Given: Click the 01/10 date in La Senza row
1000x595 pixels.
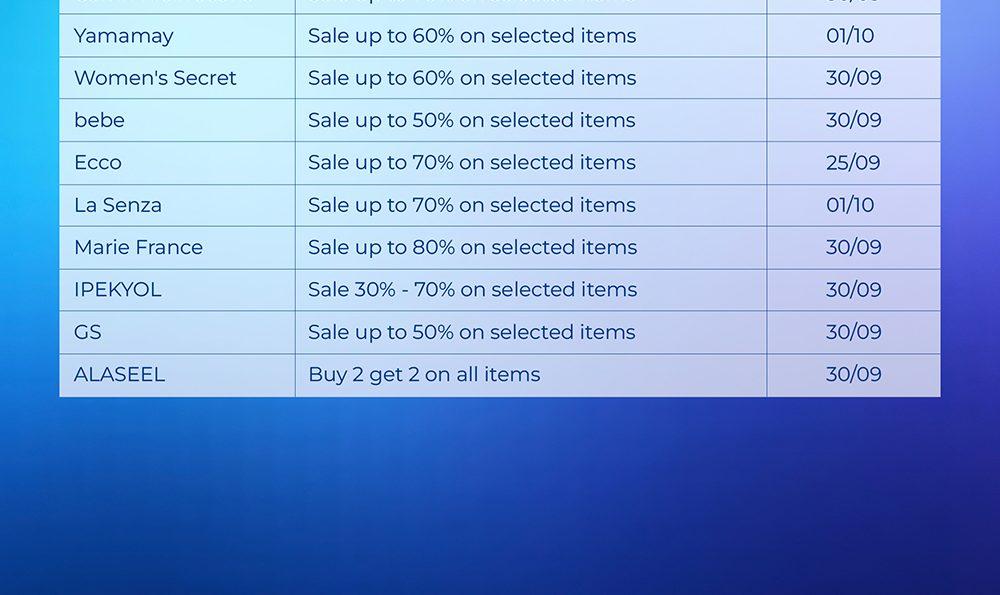Looking at the screenshot, I should coord(850,205).
